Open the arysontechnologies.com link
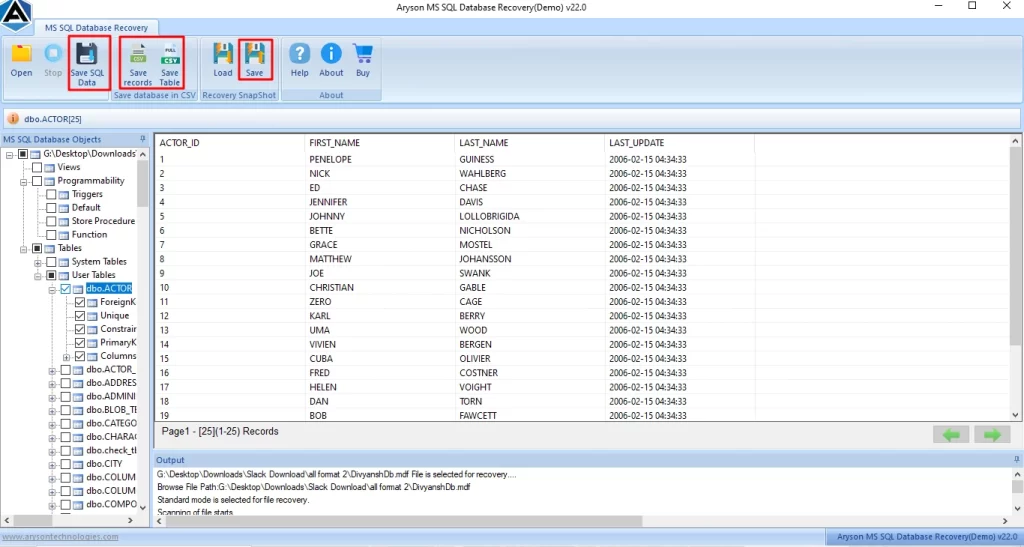The image size is (1024, 547). (60, 537)
